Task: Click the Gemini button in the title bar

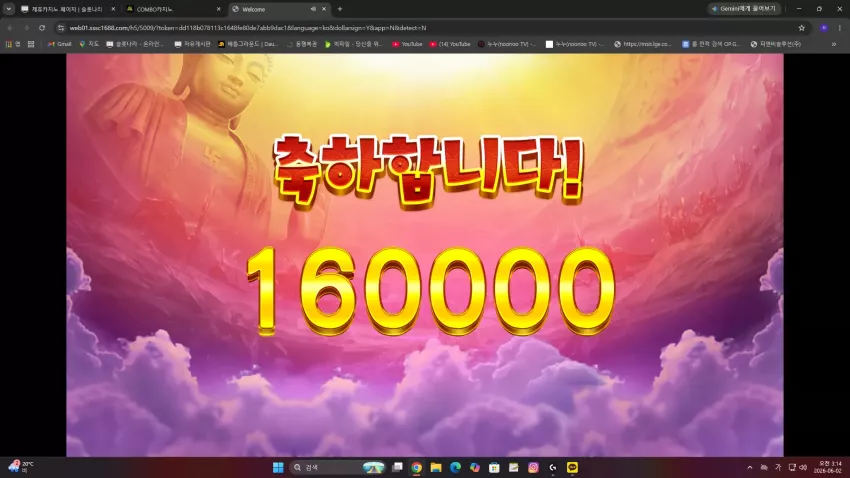Action: pos(745,9)
